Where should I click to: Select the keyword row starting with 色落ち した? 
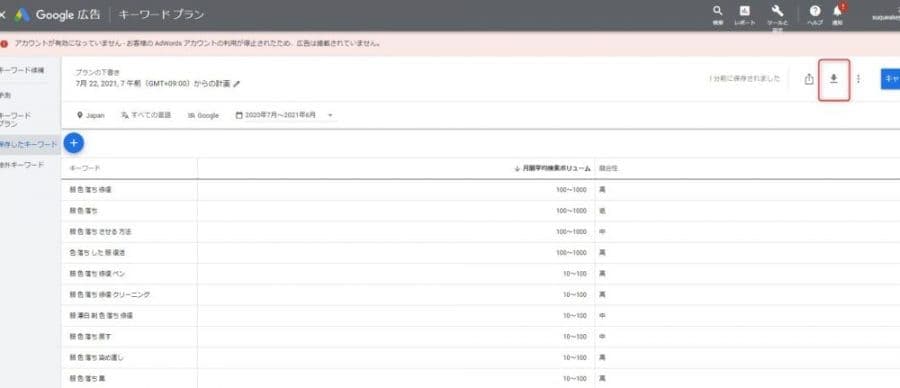pos(480,253)
